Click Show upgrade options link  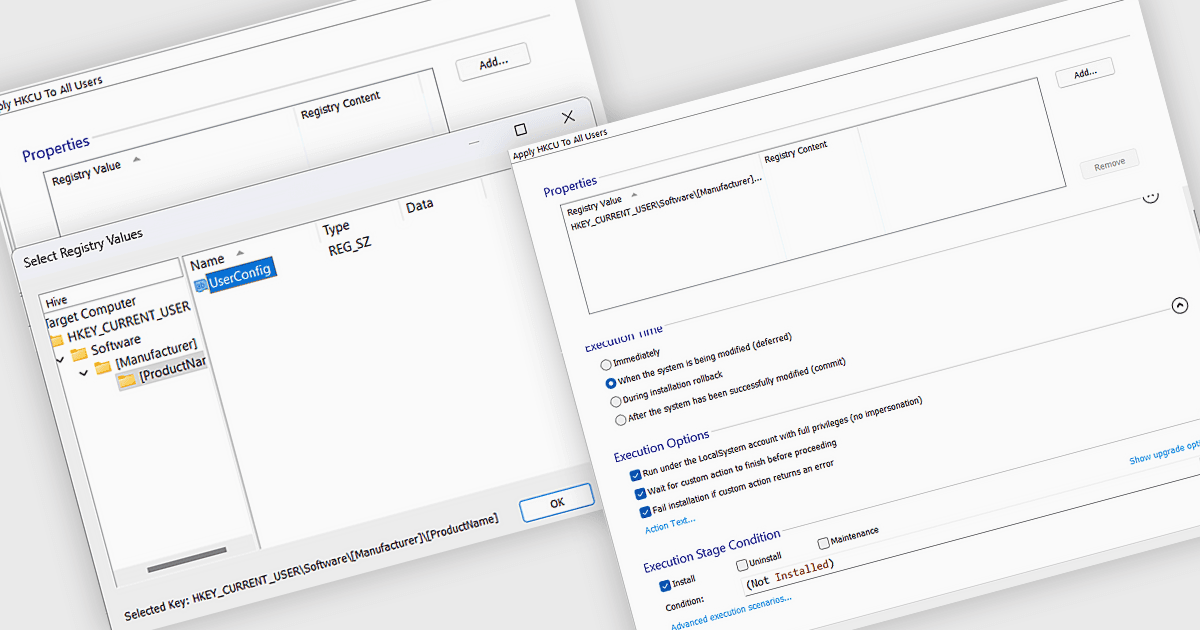pyautogui.click(x=1164, y=453)
